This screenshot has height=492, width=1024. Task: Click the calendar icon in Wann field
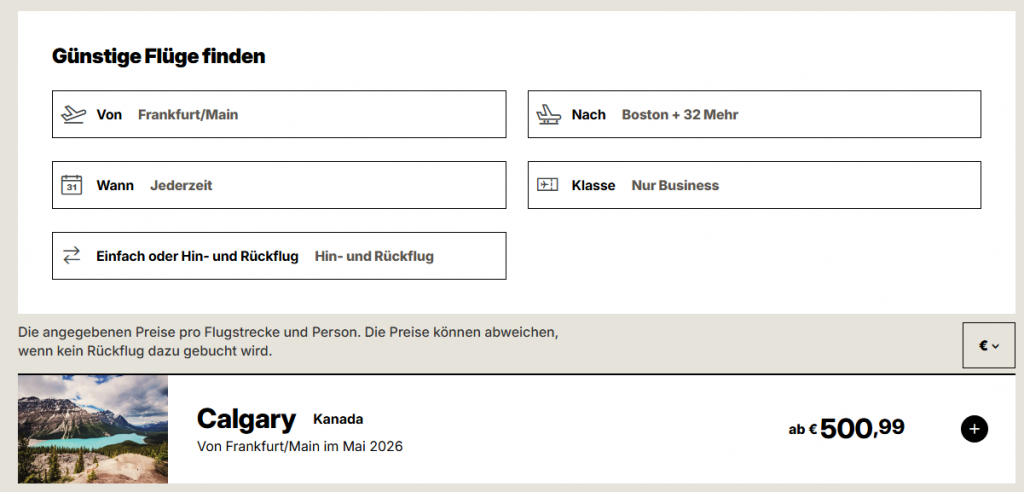pyautogui.click(x=72, y=185)
